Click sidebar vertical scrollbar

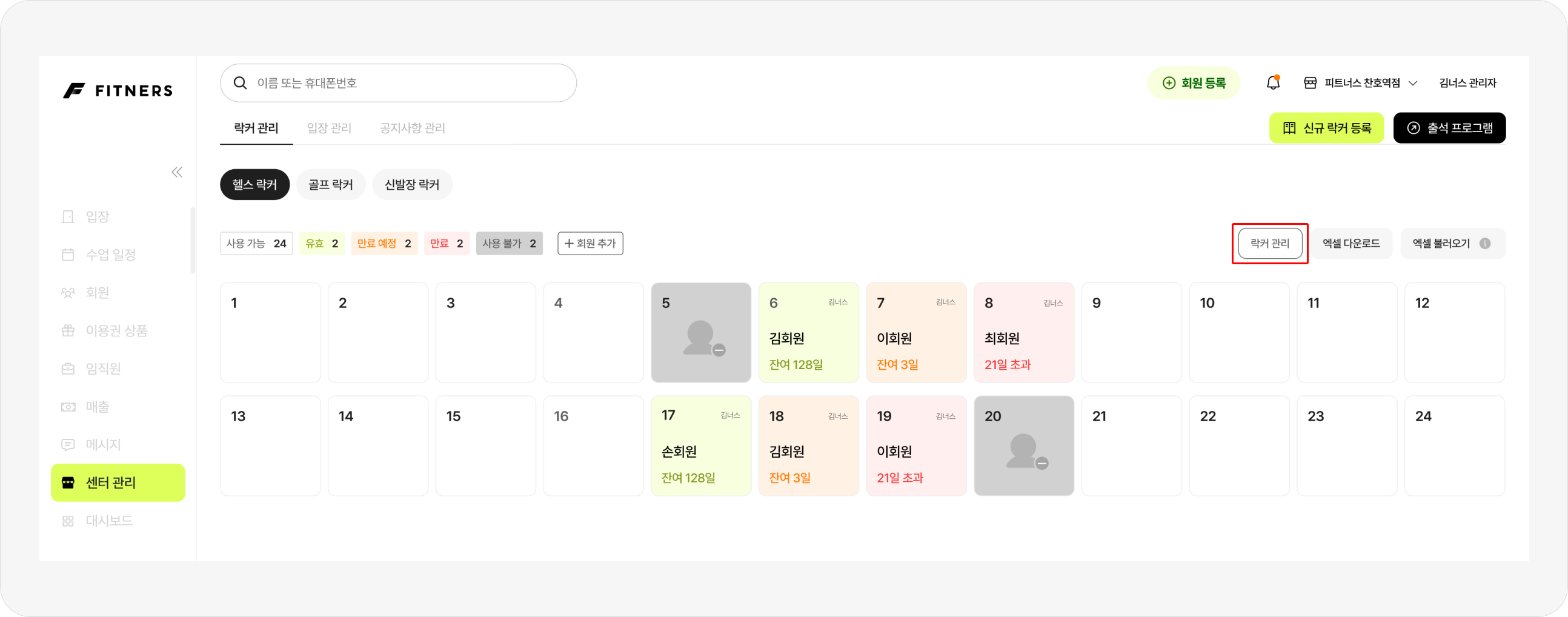click(193, 241)
